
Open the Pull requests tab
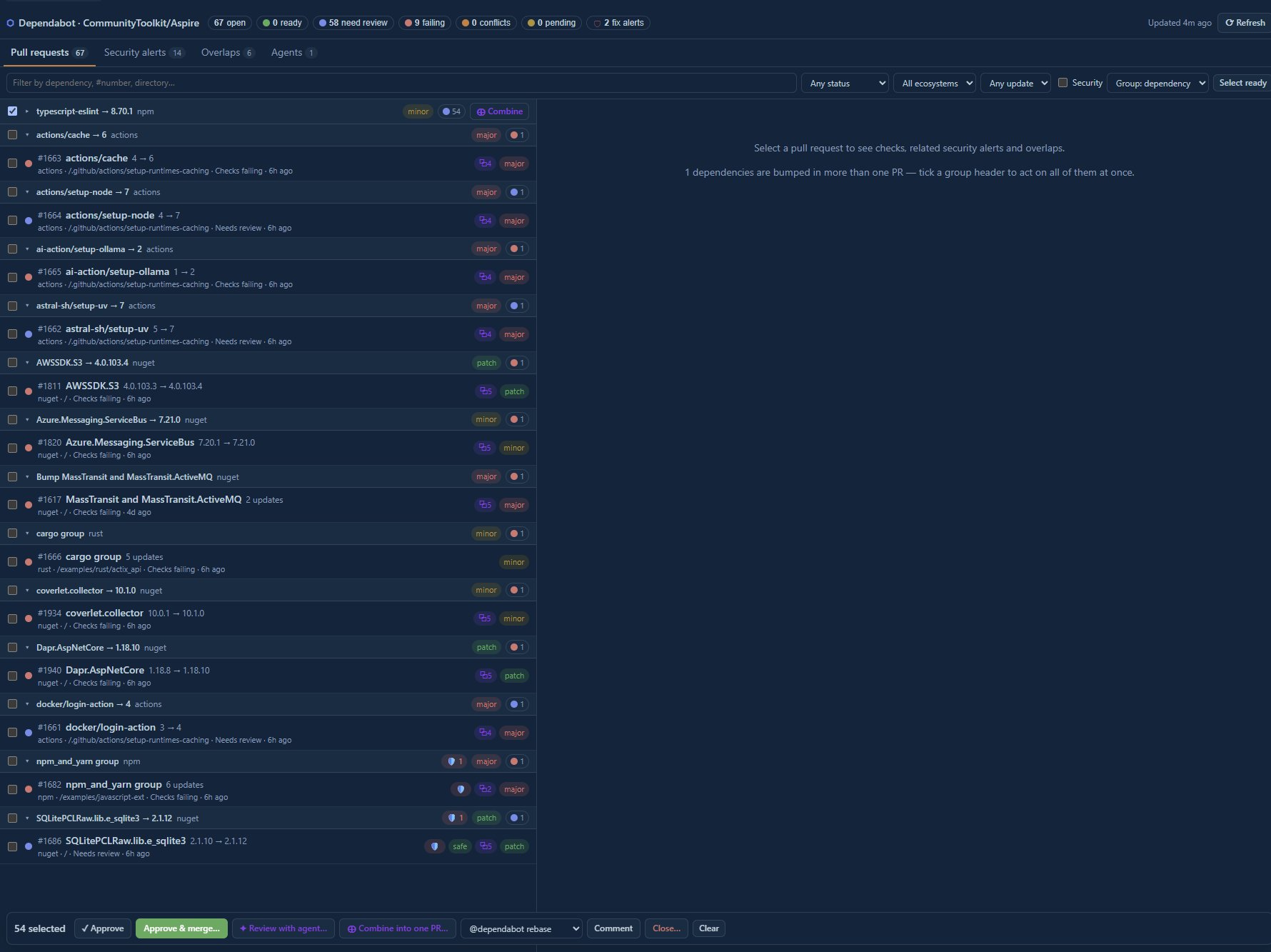[x=48, y=53]
